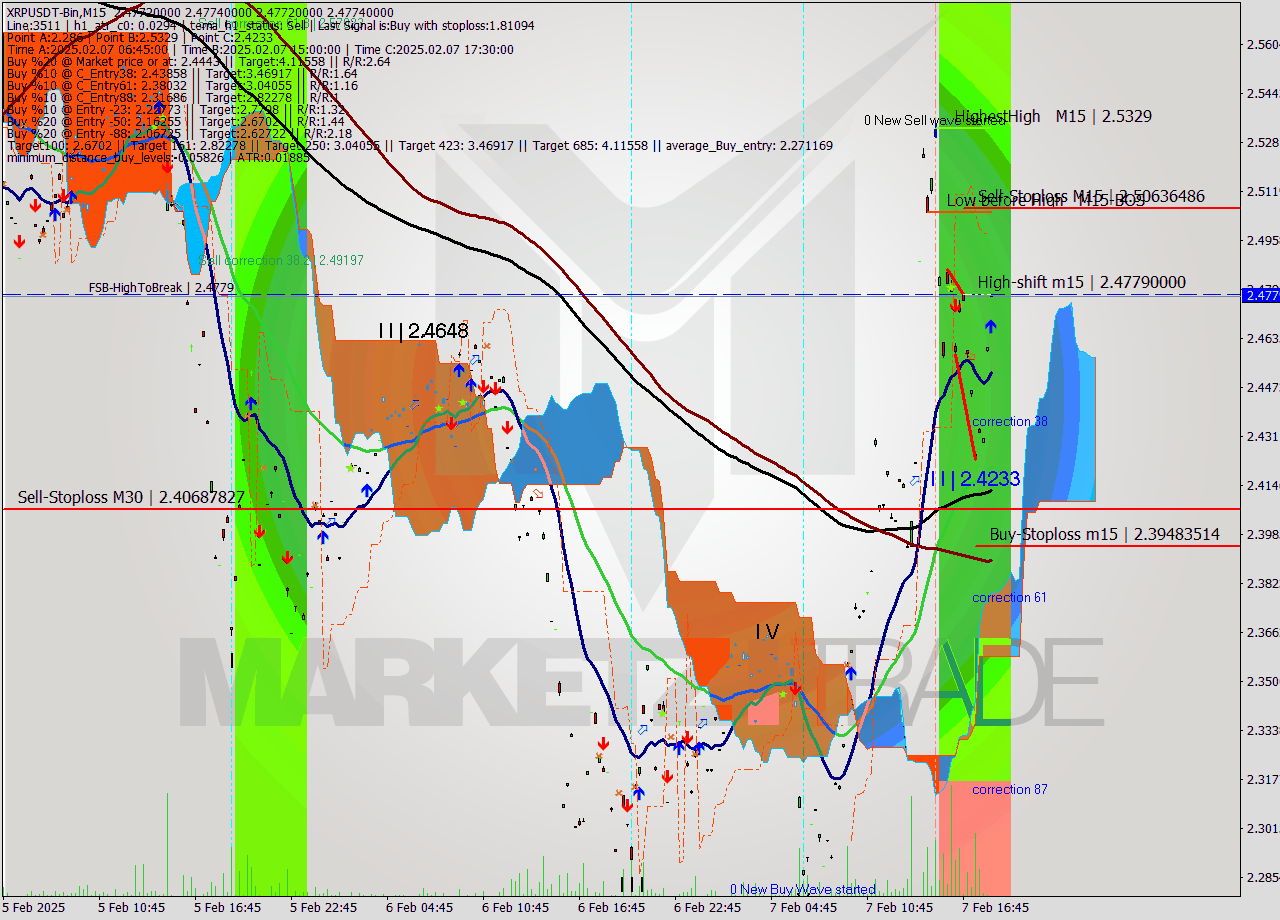Click the 6 Feb 16:45 time axis label
The image size is (1280, 920).
point(611,908)
